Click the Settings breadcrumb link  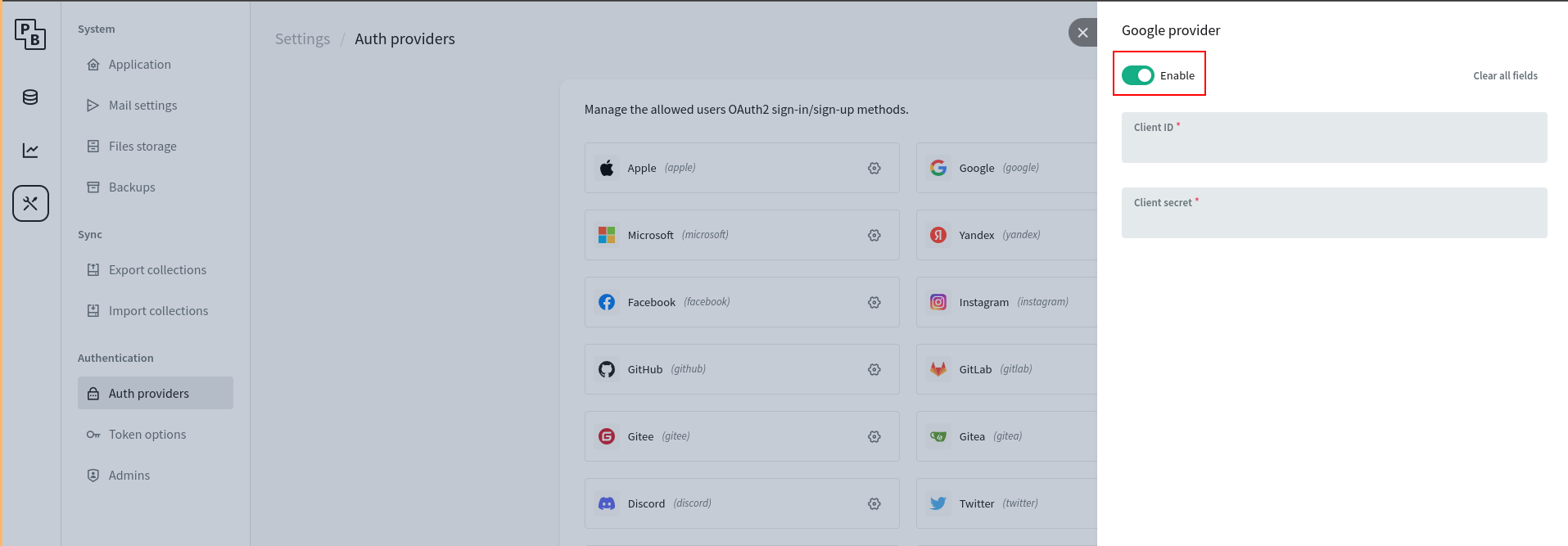coord(302,39)
